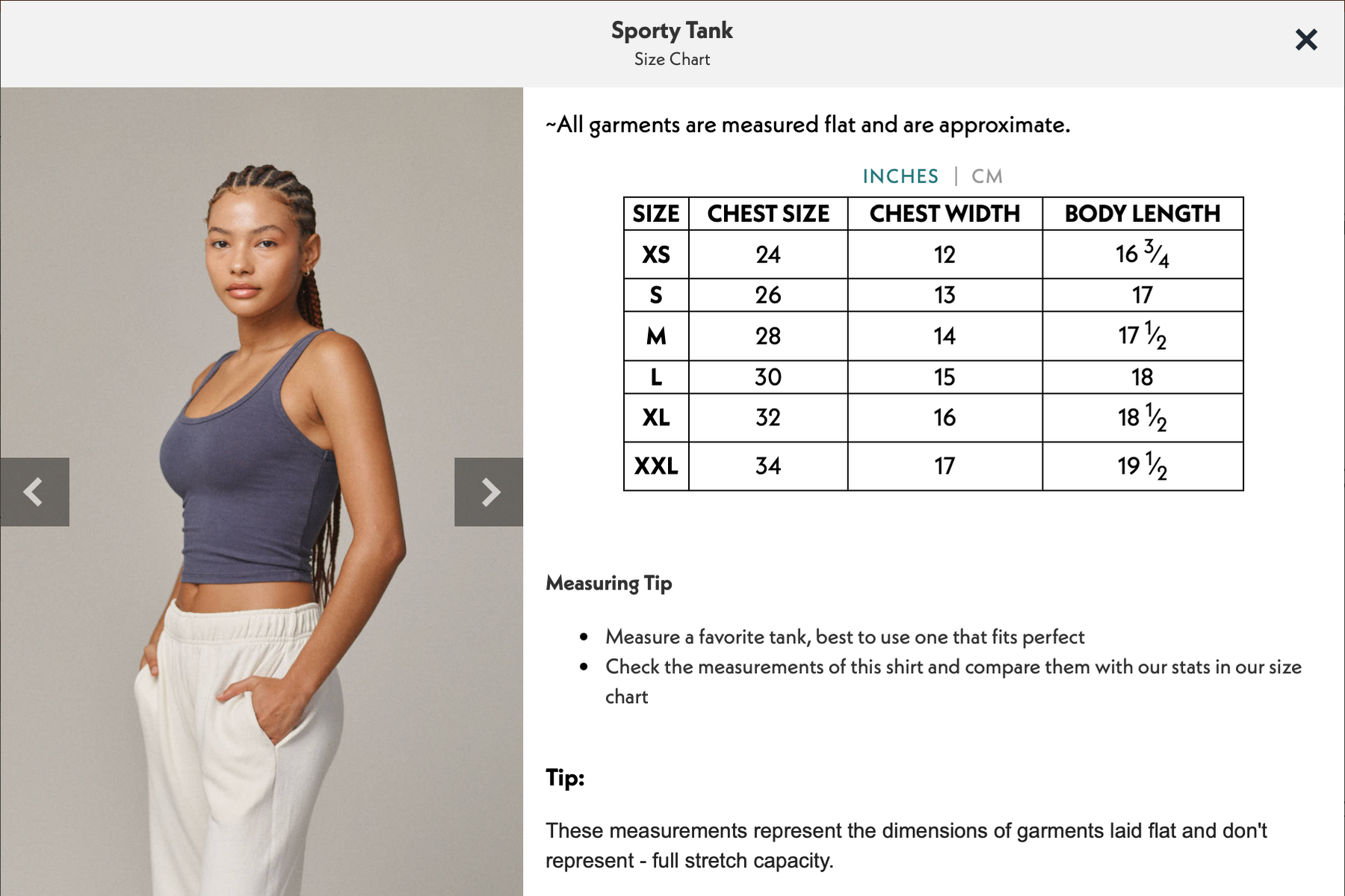Show the previous product photo
1345x896 pixels.
34,492
